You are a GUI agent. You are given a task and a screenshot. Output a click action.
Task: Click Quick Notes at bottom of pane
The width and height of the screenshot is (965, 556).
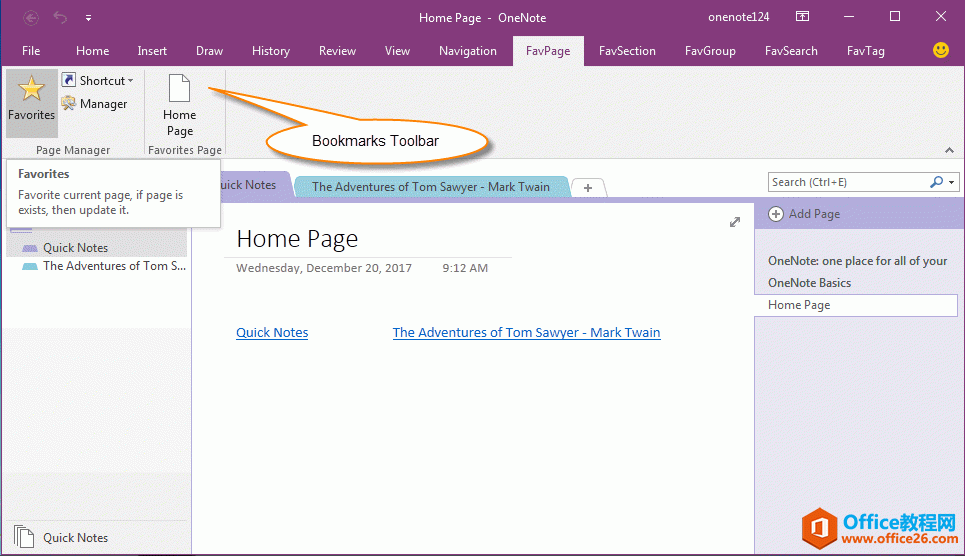click(x=75, y=538)
